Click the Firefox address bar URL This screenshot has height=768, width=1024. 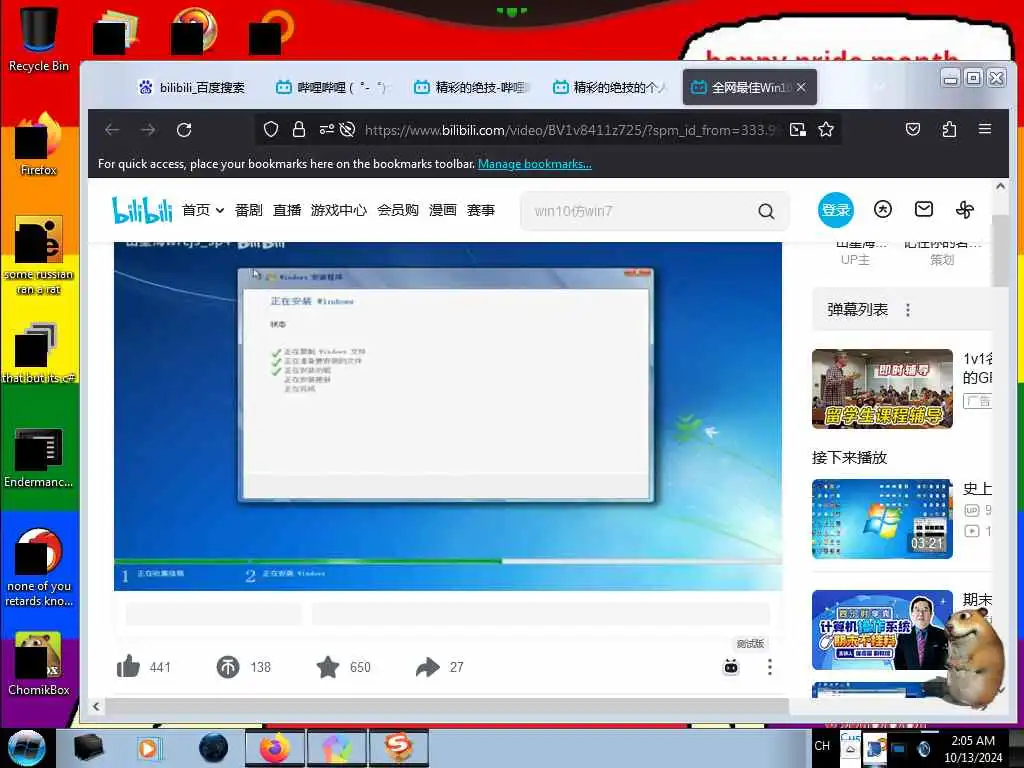[569, 130]
